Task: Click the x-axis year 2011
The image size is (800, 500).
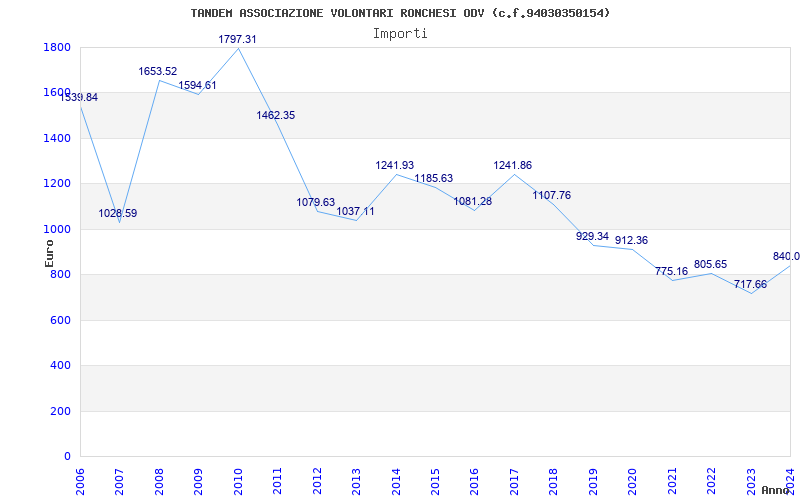Action: click(x=277, y=482)
